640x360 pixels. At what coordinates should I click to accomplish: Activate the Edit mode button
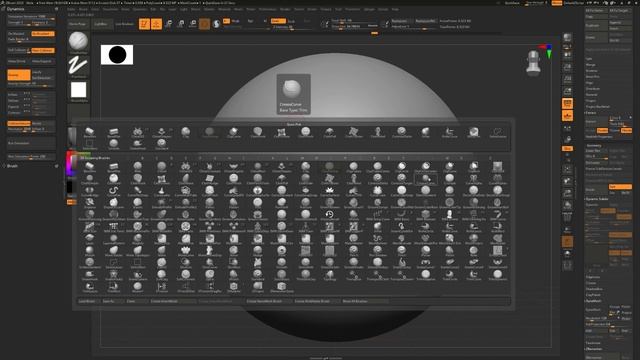point(144,24)
